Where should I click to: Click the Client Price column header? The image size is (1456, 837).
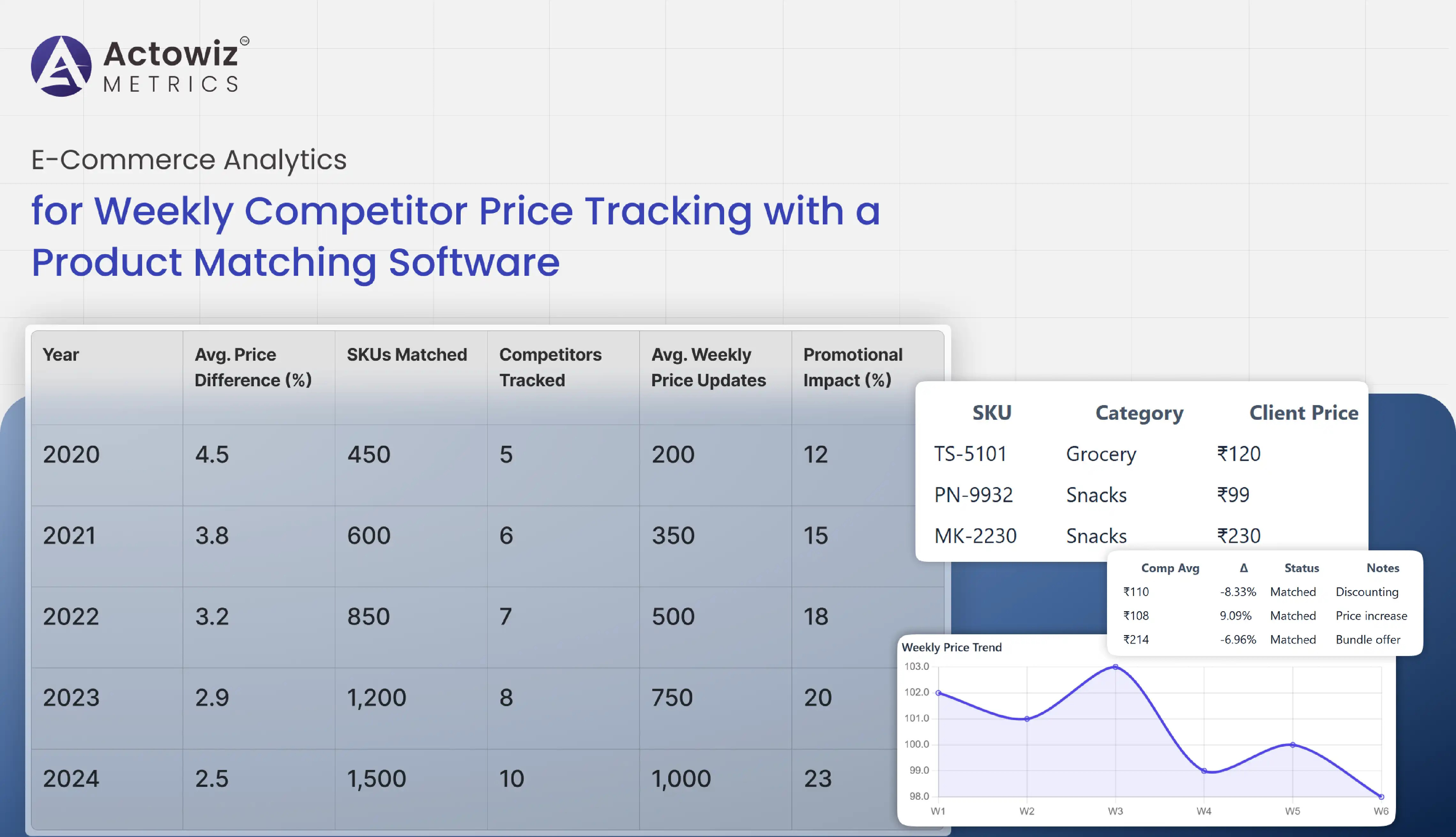coord(1304,413)
